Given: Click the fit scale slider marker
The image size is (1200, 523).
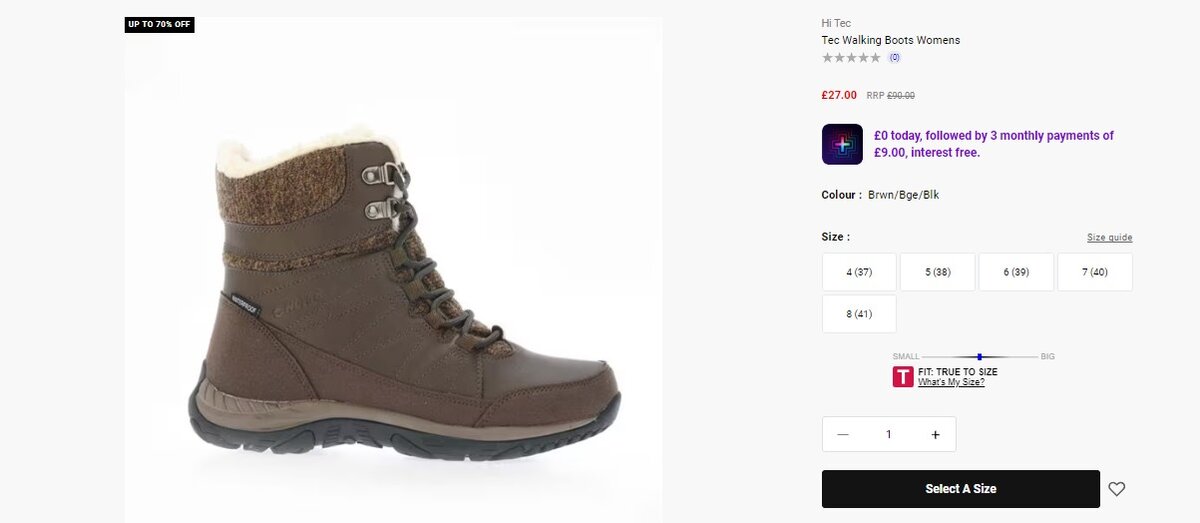Looking at the screenshot, I should (x=980, y=356).
